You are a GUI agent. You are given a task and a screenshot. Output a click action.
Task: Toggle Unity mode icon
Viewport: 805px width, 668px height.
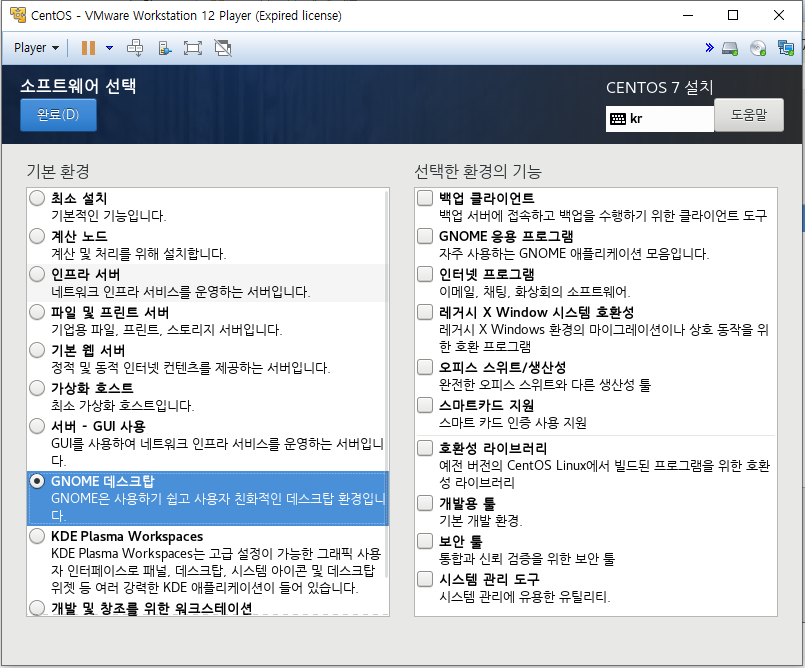tap(223, 48)
